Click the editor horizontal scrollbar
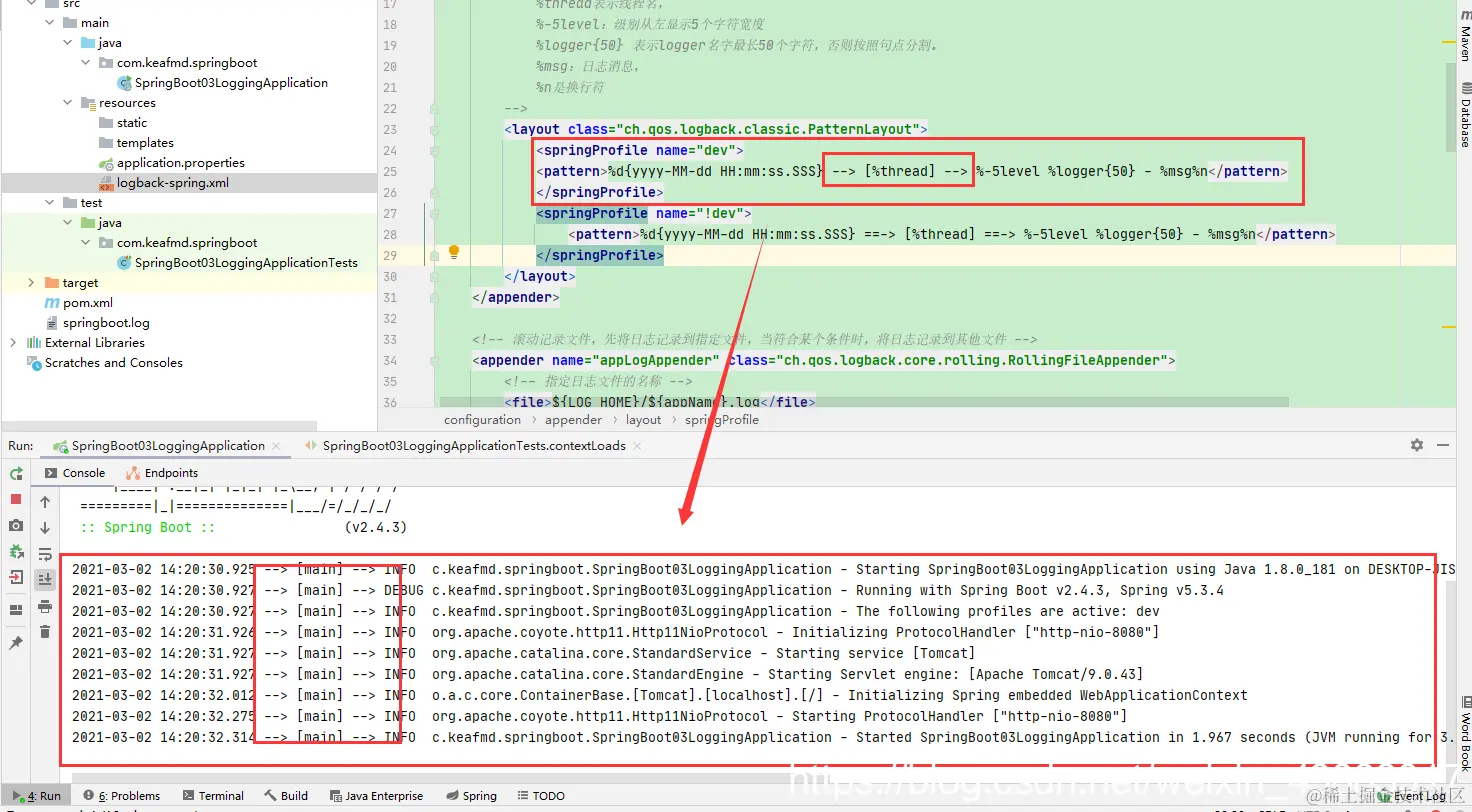 click(x=864, y=403)
